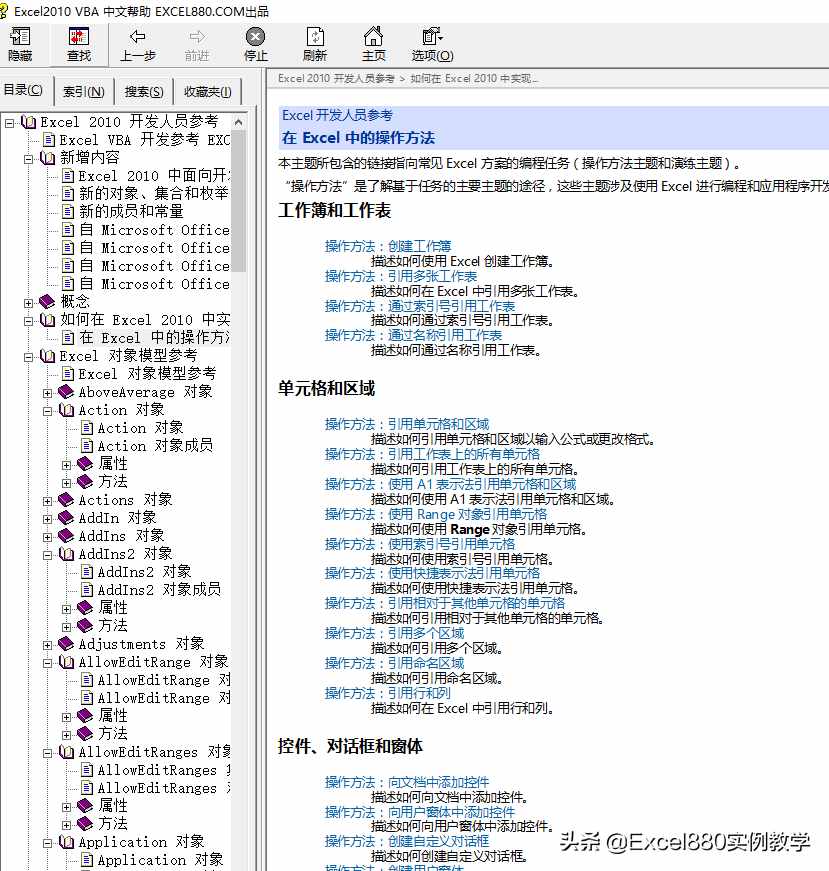Select the AddIns2 对象 page item

tap(144, 572)
